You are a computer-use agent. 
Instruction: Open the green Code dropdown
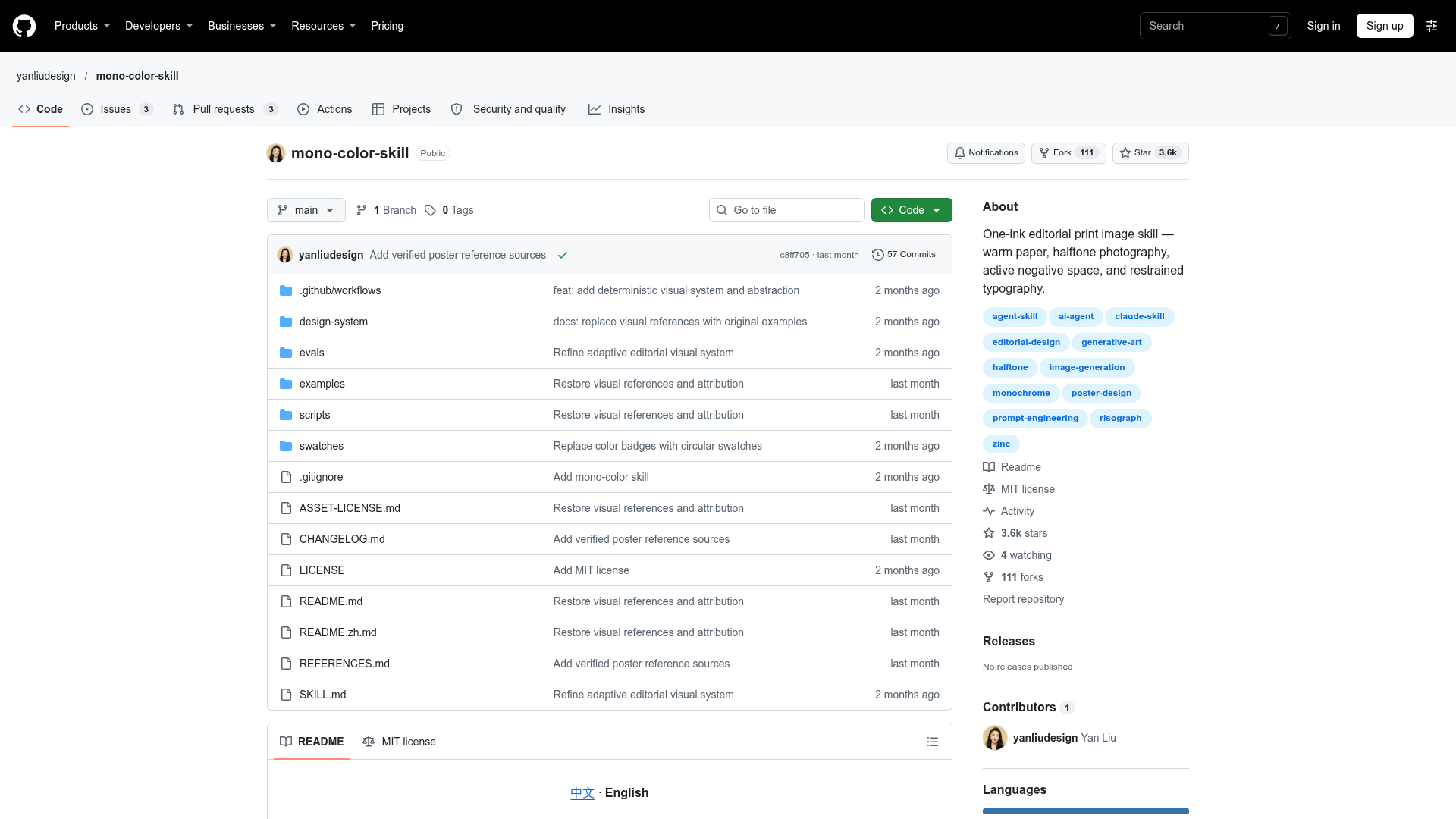pos(912,210)
